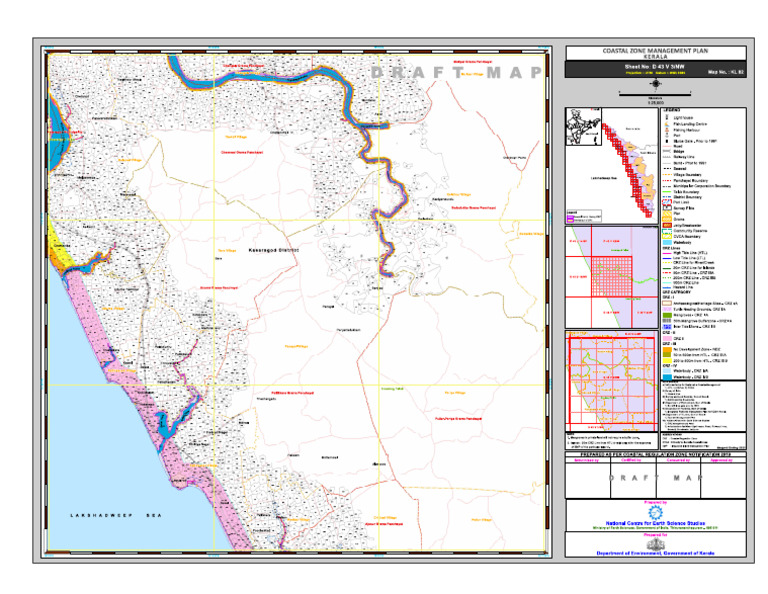Click the Government of Kerala emblem
The height and width of the screenshot is (594, 768).
[x=655, y=545]
